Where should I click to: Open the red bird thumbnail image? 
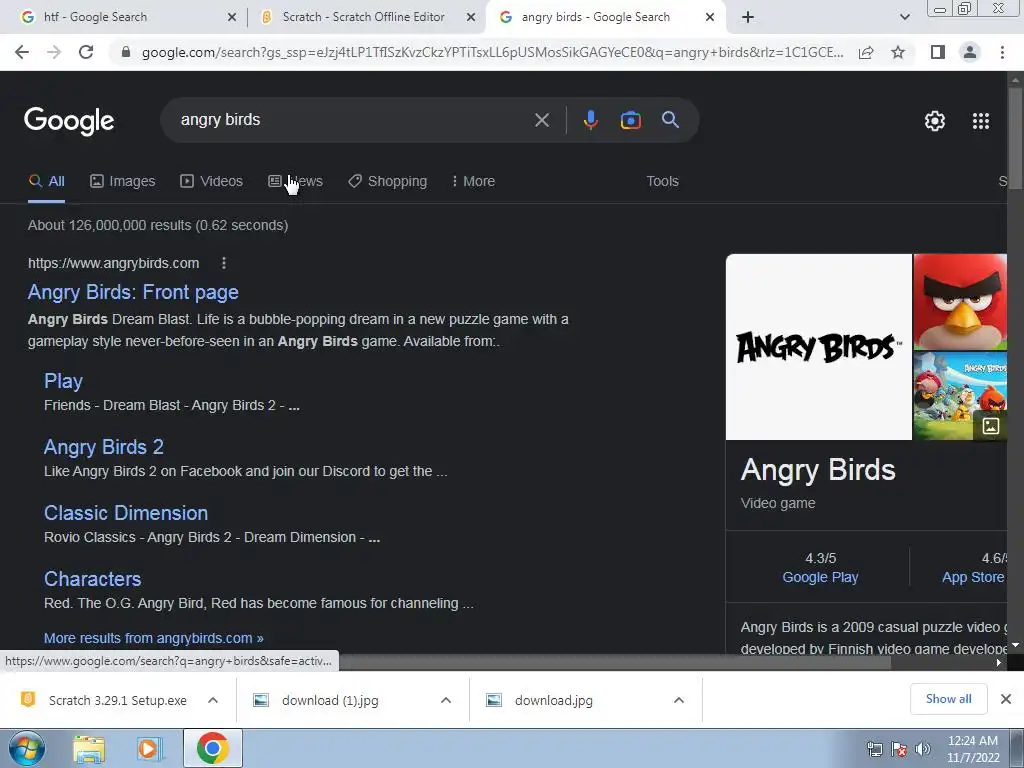(960, 302)
